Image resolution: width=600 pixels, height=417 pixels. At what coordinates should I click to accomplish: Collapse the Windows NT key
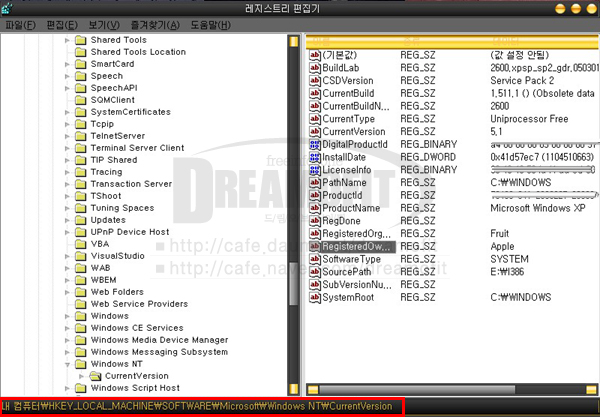(x=67, y=365)
